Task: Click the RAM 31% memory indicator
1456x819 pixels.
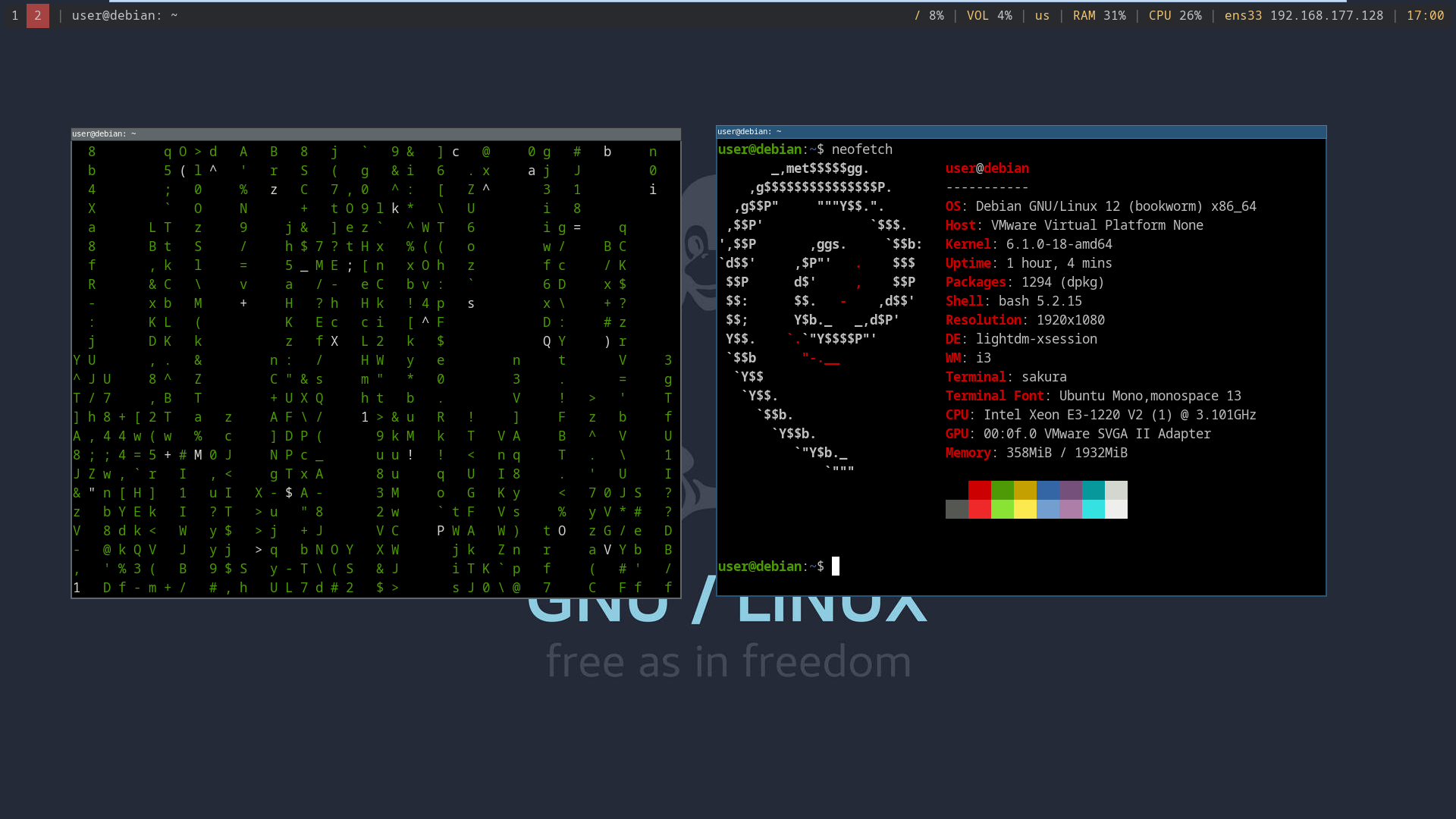Action: pyautogui.click(x=1099, y=15)
